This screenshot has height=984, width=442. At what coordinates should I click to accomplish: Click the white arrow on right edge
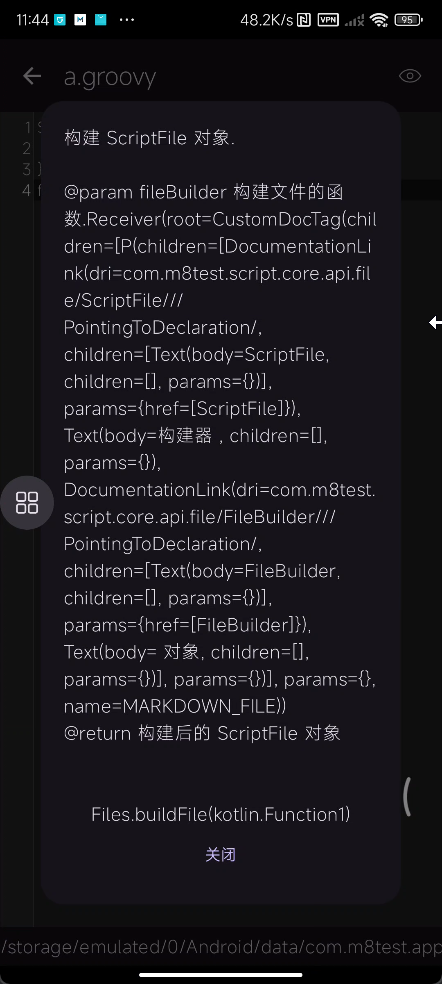click(x=435, y=323)
